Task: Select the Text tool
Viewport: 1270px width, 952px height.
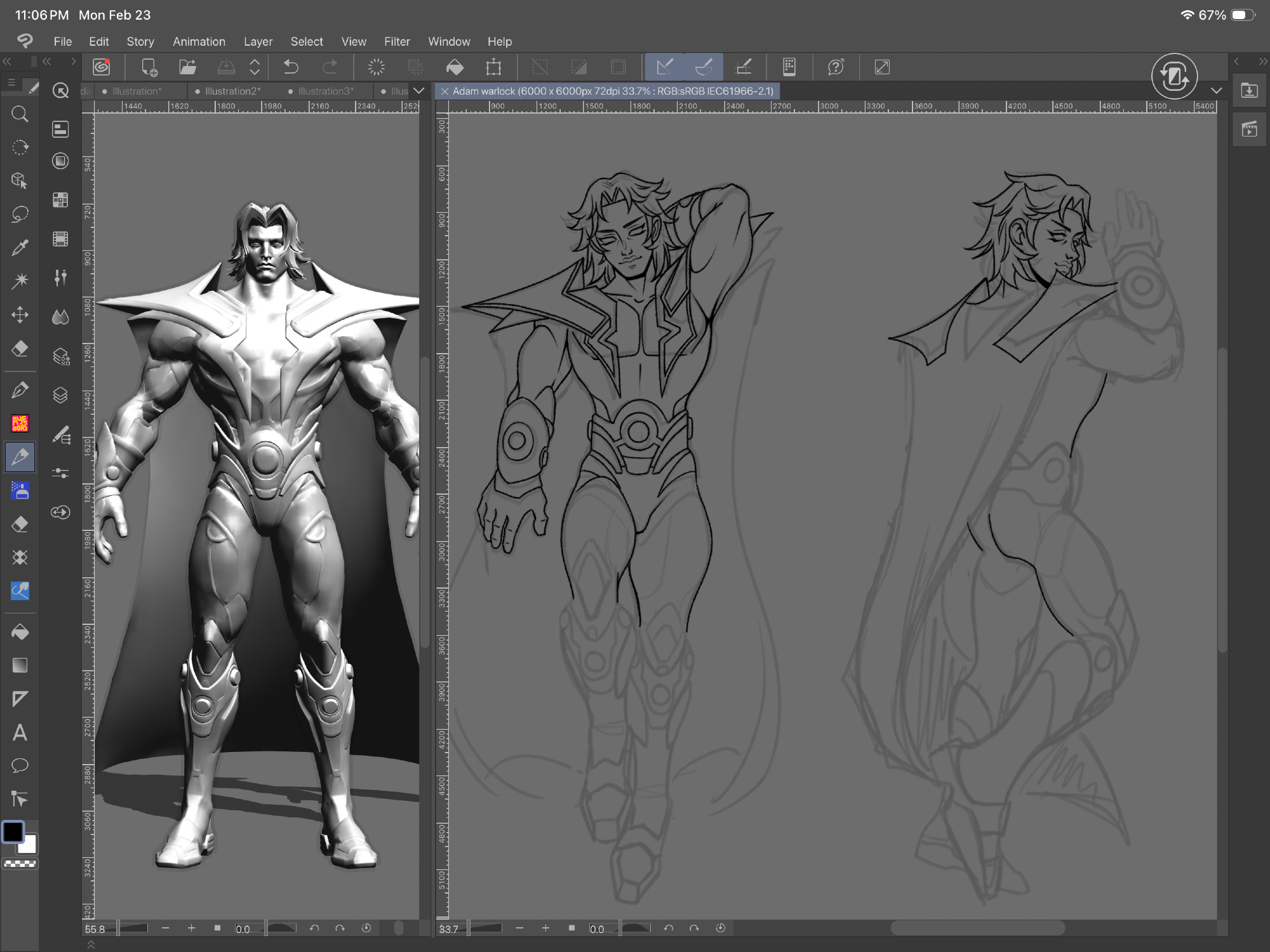Action: pyautogui.click(x=20, y=732)
